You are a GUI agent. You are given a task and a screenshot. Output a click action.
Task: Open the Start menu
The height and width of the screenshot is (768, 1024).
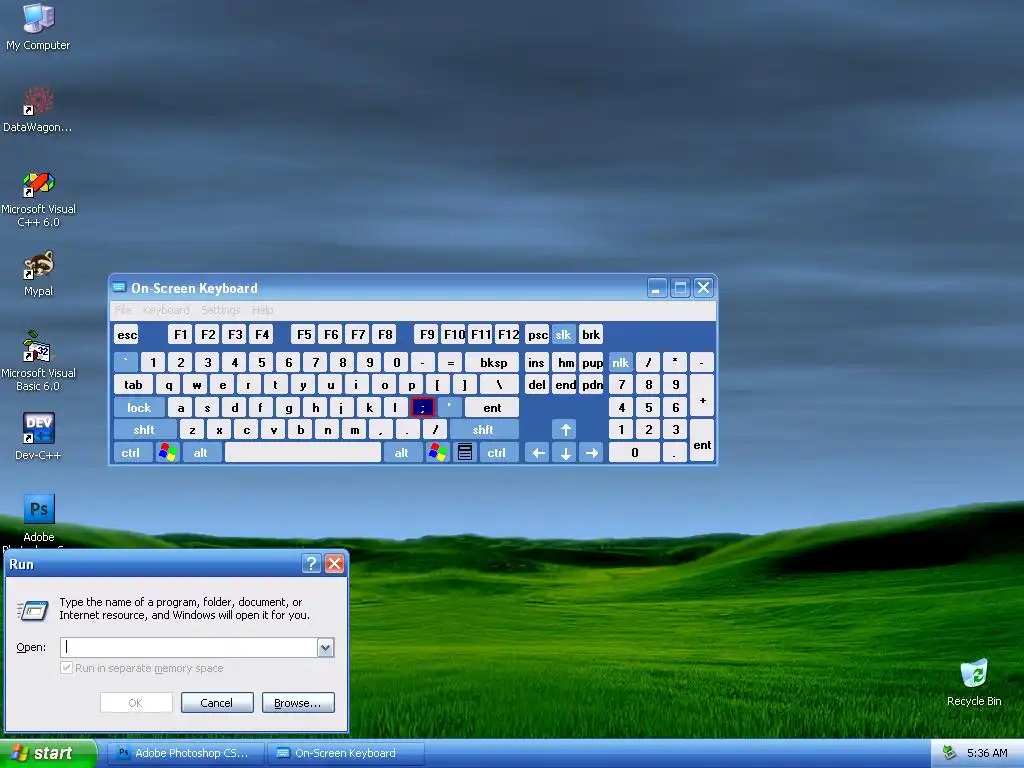[x=48, y=753]
